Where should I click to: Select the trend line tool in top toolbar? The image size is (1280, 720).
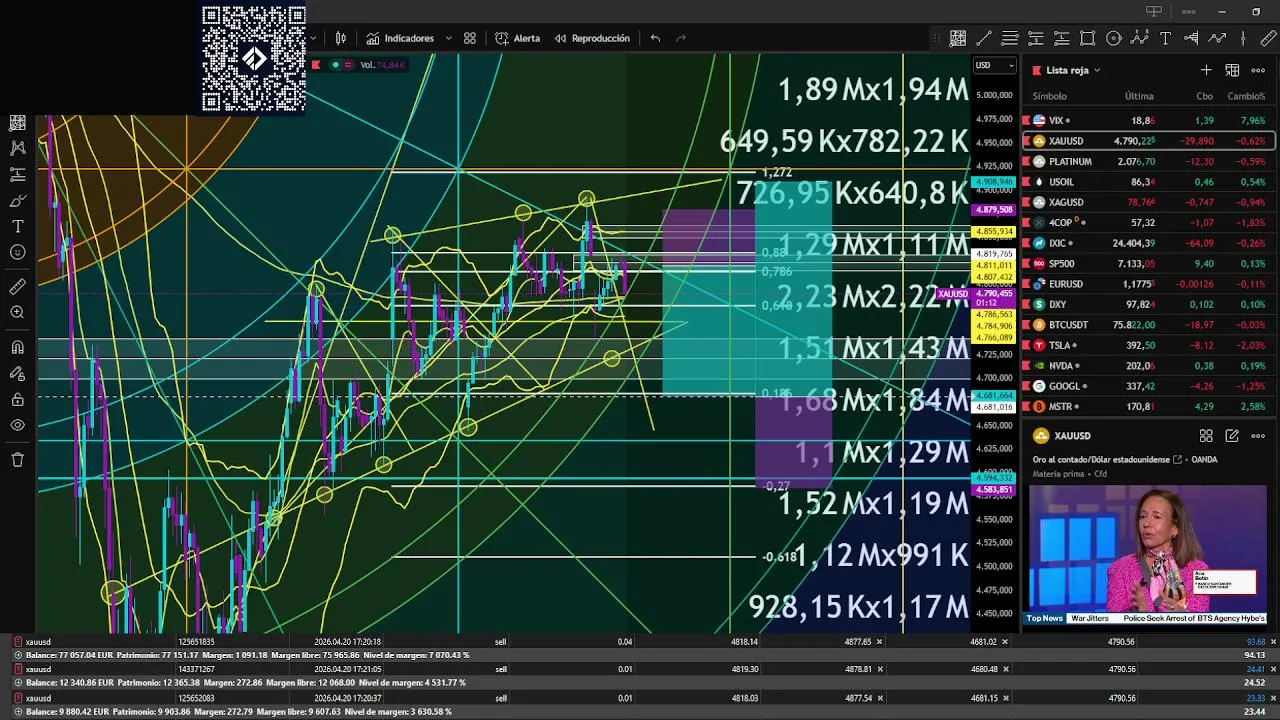984,38
